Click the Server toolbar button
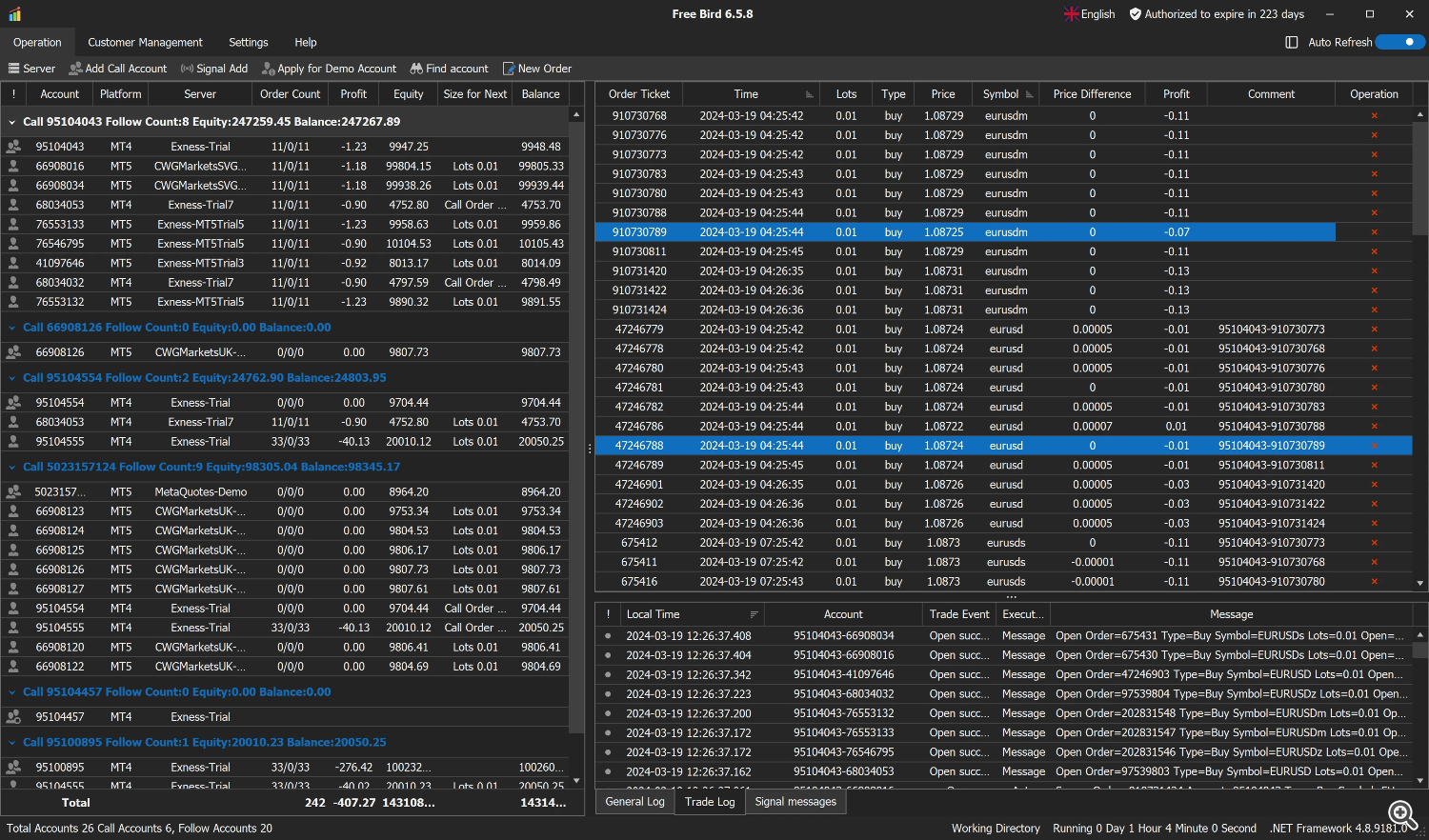Viewport: 1429px width, 840px height. tap(31, 69)
